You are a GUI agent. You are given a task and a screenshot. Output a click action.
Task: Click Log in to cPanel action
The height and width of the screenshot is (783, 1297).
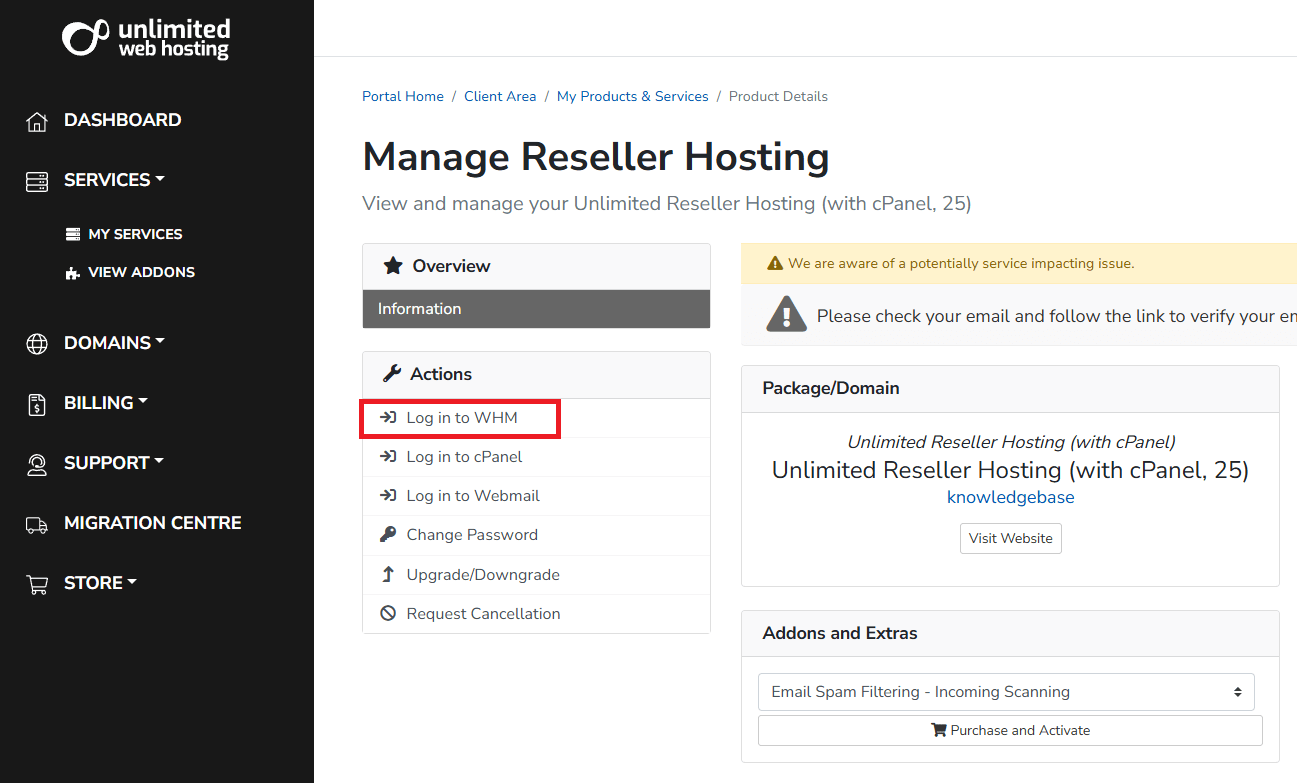(536, 457)
